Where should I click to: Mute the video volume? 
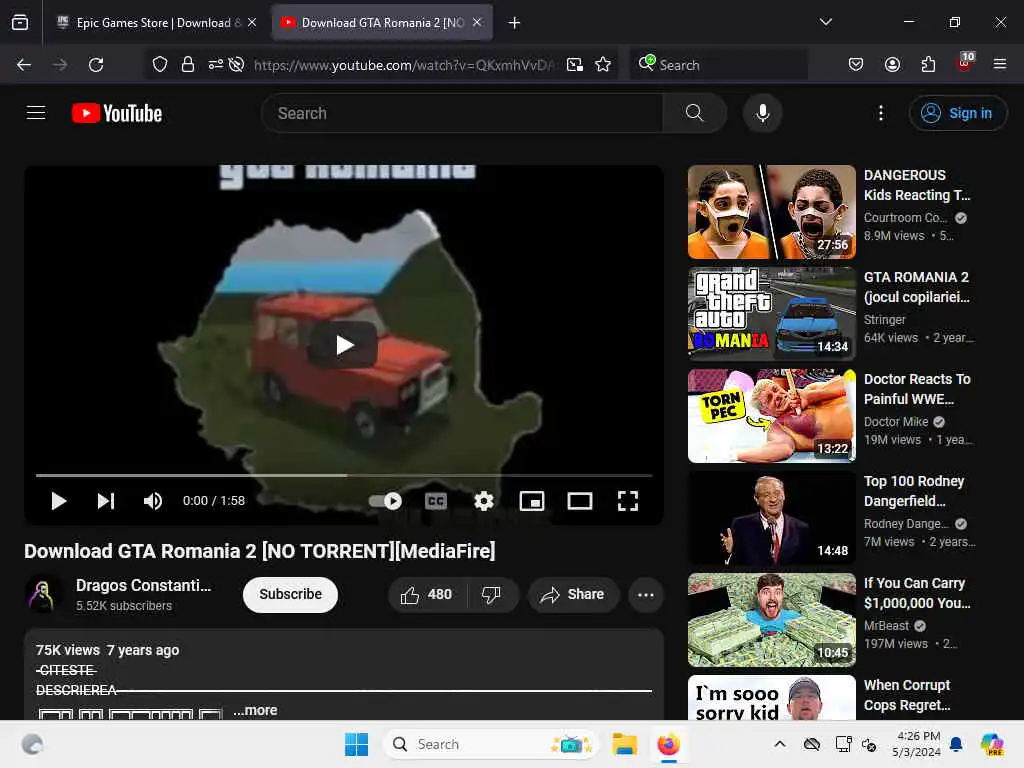click(x=153, y=501)
